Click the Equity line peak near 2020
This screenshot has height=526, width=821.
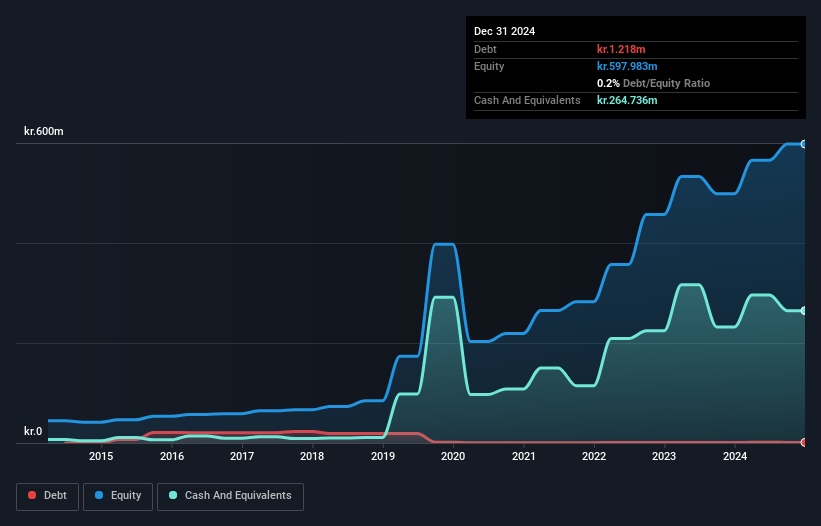click(443, 244)
